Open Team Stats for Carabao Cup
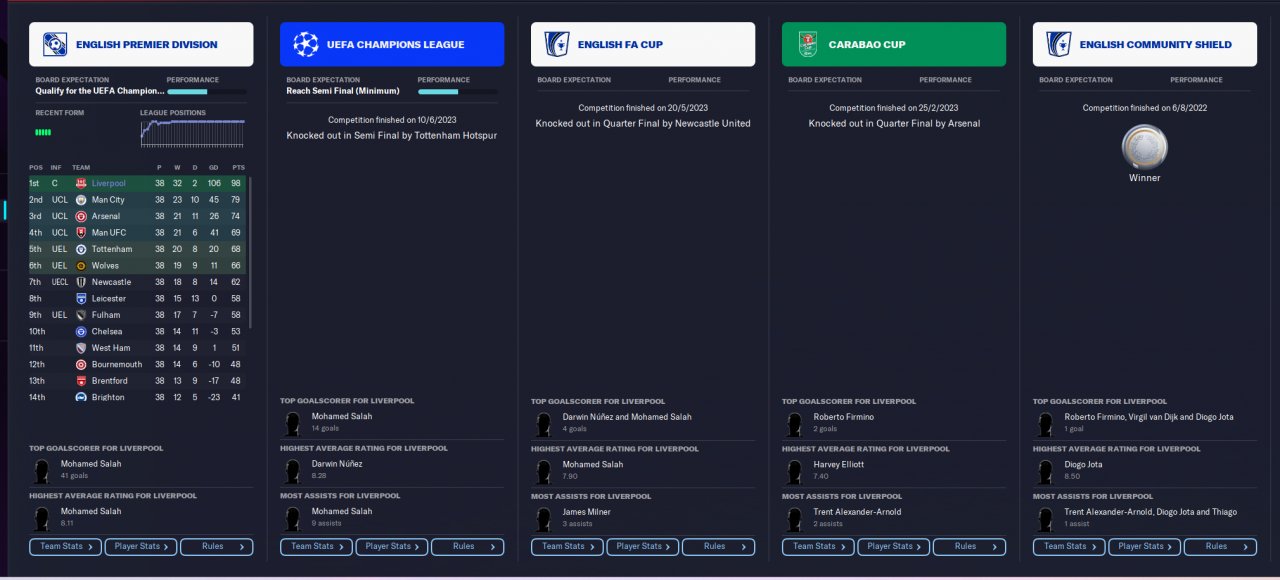1280x580 pixels. pyautogui.click(x=818, y=547)
